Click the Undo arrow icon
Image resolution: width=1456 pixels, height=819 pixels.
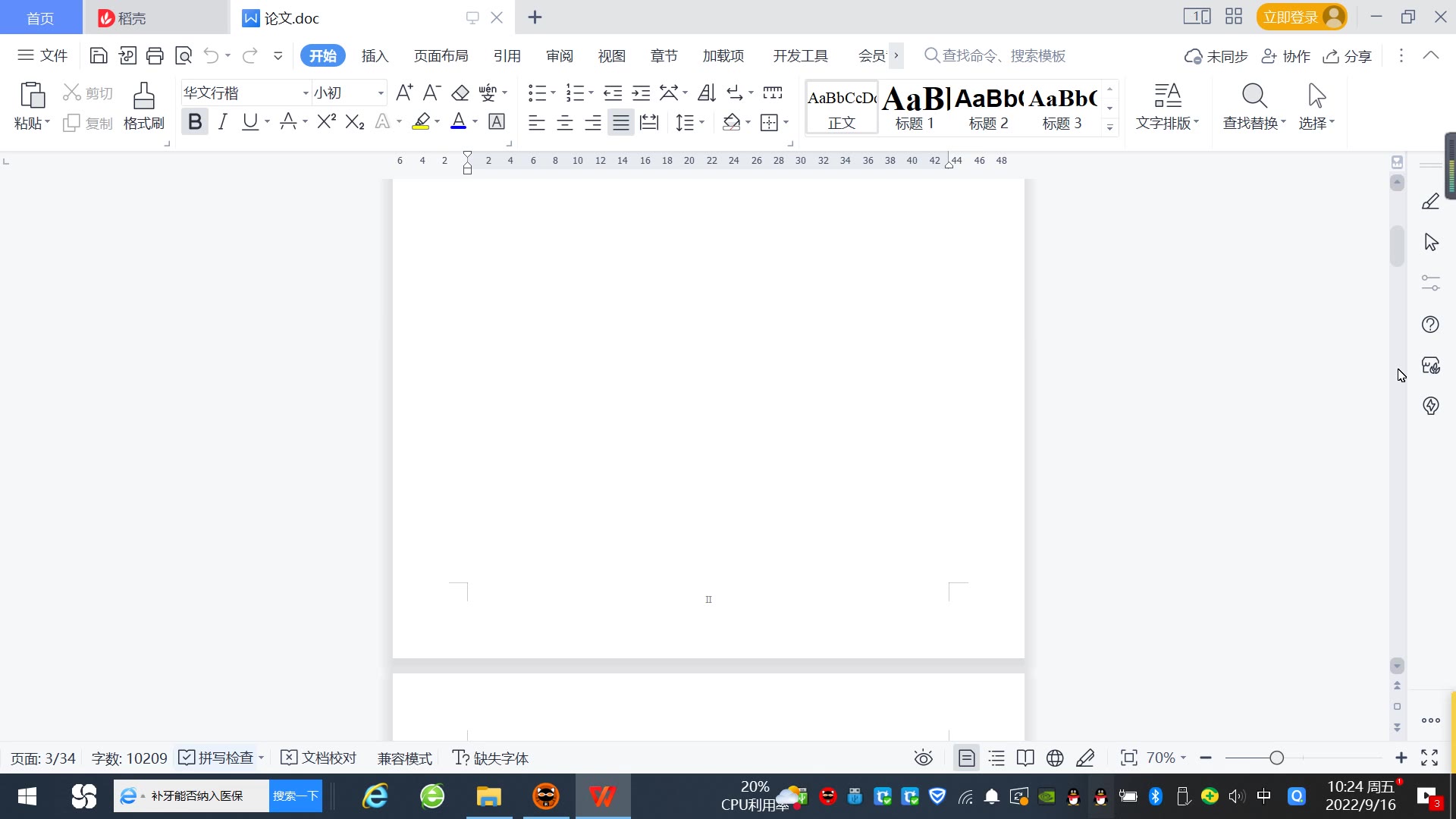212,55
